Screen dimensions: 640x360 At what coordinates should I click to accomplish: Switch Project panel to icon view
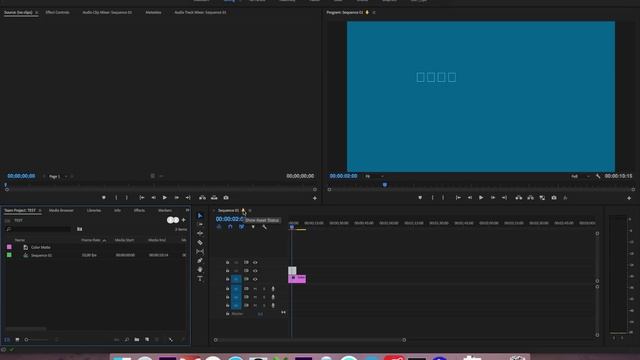17,340
